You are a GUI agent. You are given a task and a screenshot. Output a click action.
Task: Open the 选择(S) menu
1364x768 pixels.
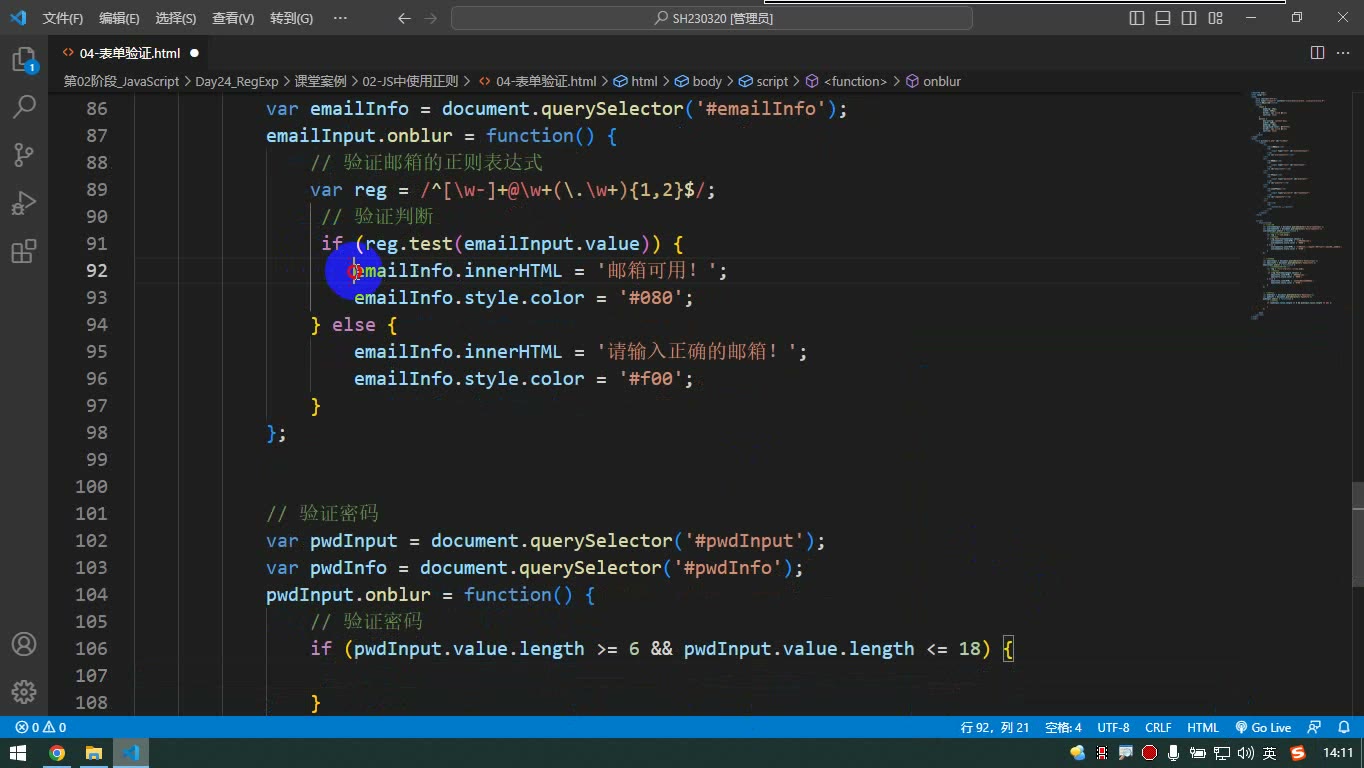tap(176, 18)
